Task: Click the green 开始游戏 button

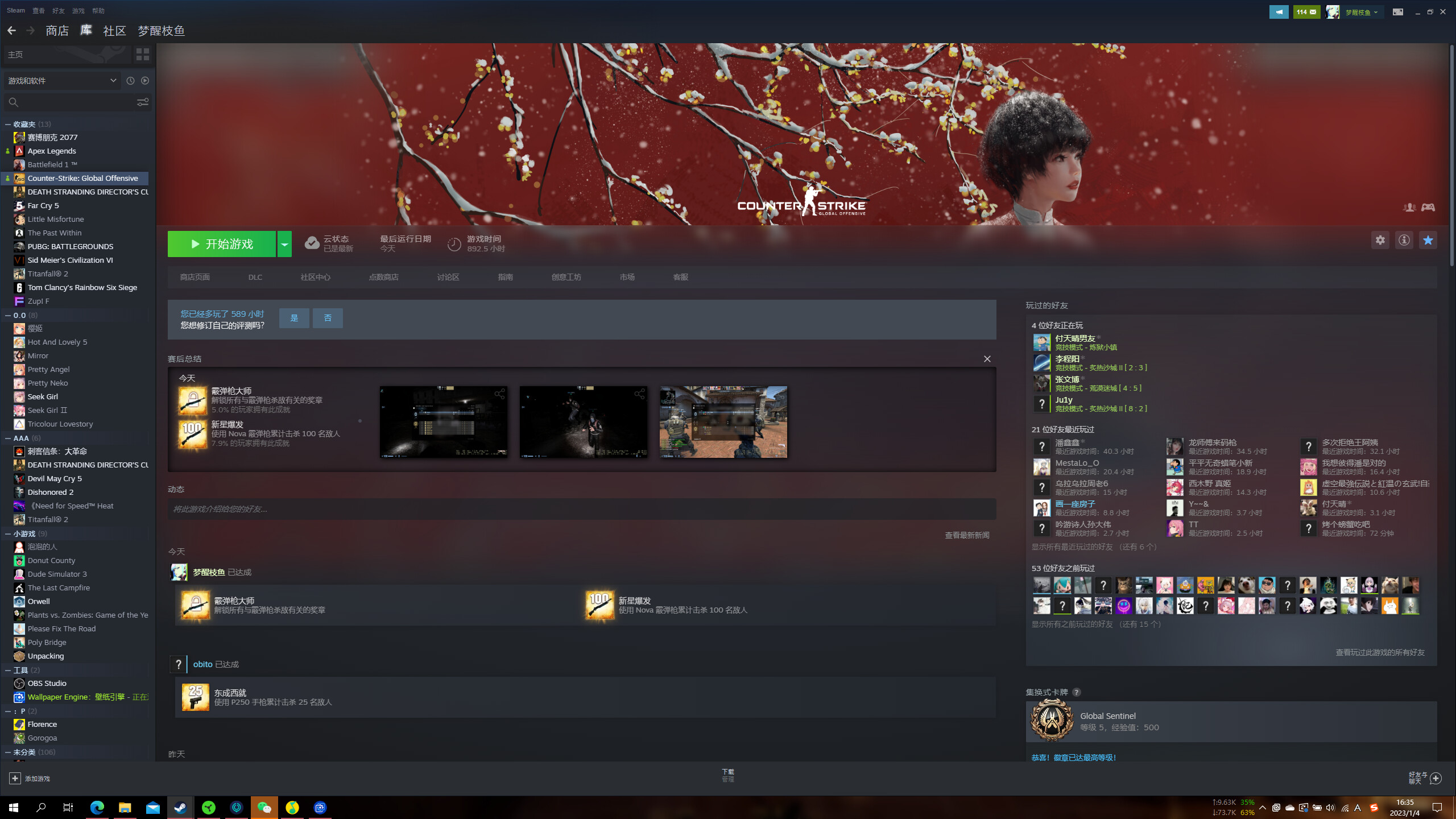Action: pyautogui.click(x=222, y=244)
